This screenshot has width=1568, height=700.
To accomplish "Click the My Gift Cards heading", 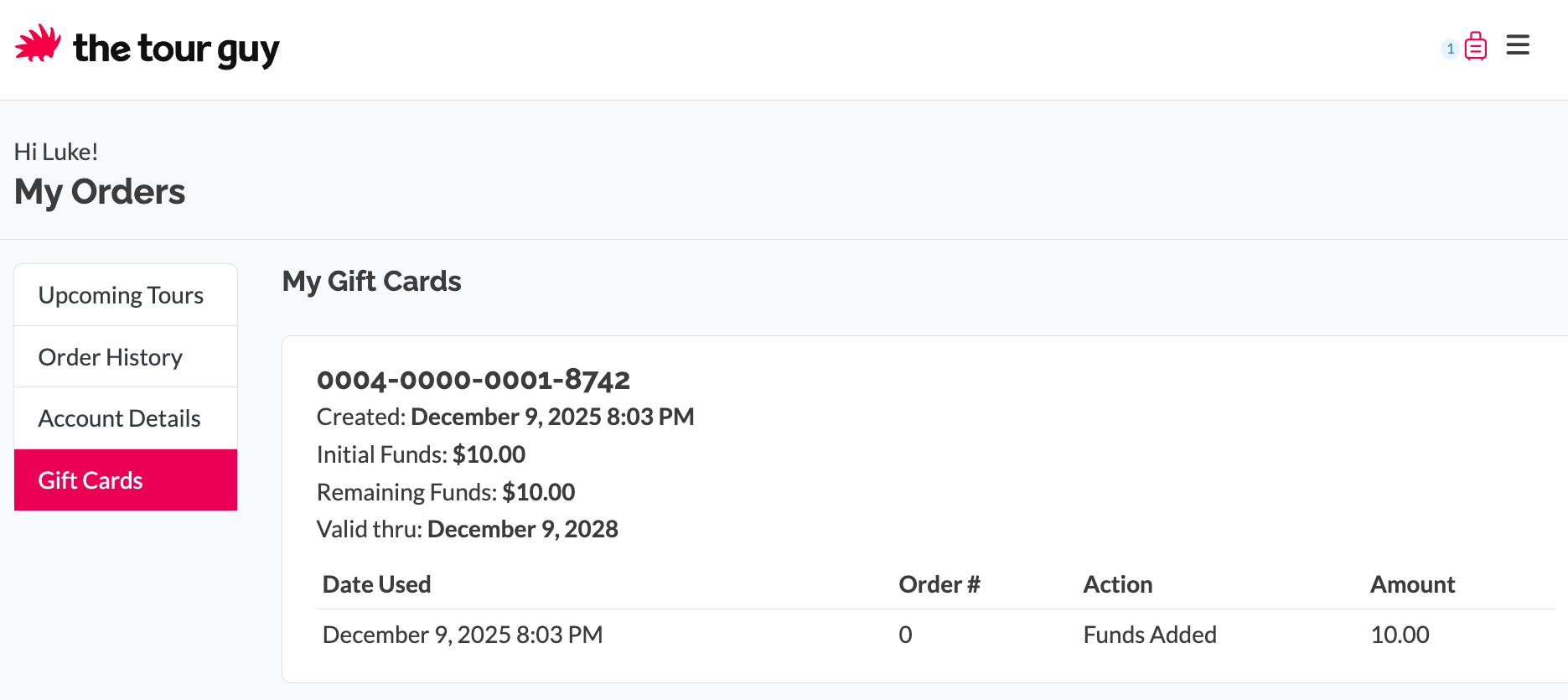I will (x=371, y=281).
